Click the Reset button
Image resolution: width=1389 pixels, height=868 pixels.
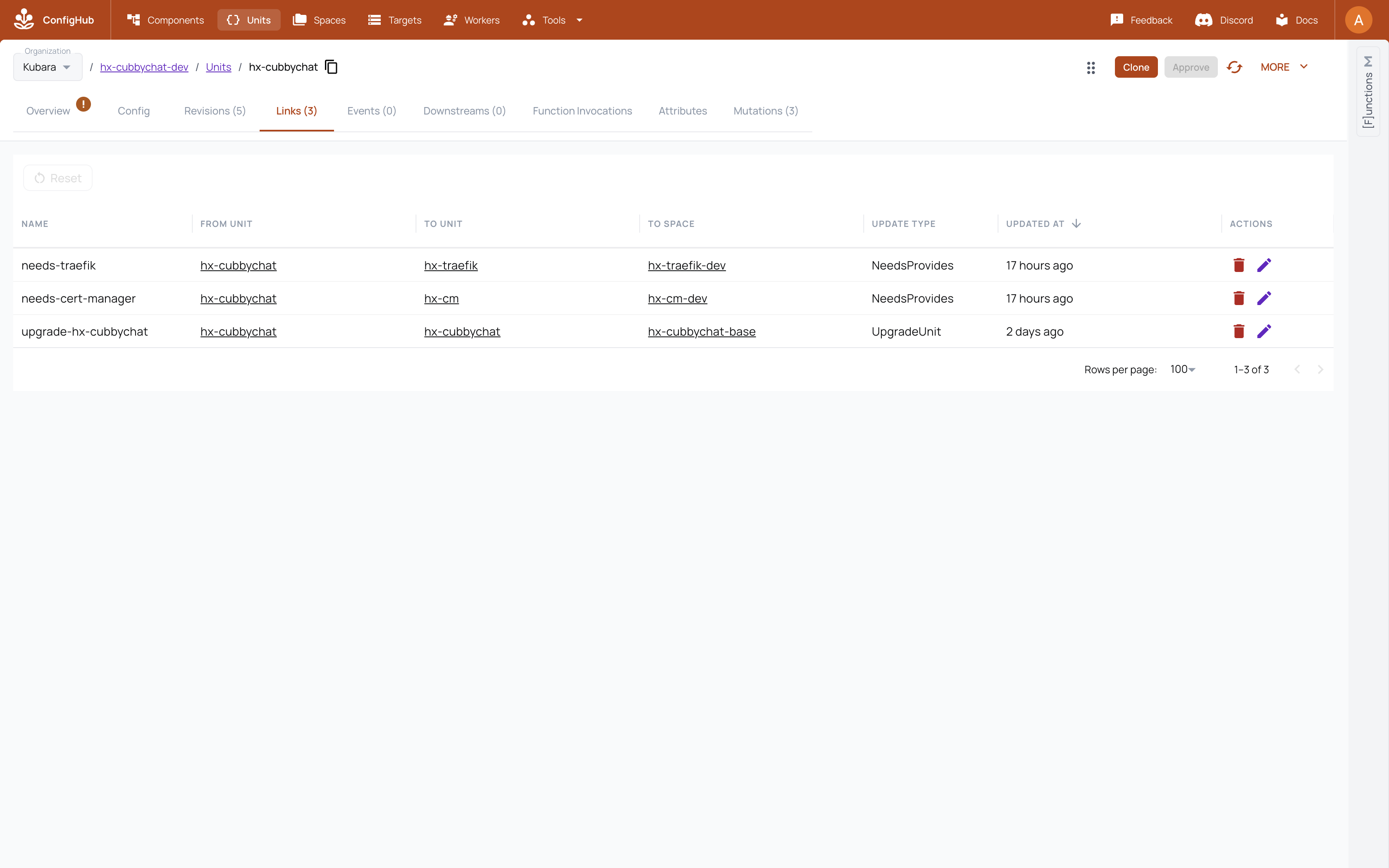click(x=58, y=178)
